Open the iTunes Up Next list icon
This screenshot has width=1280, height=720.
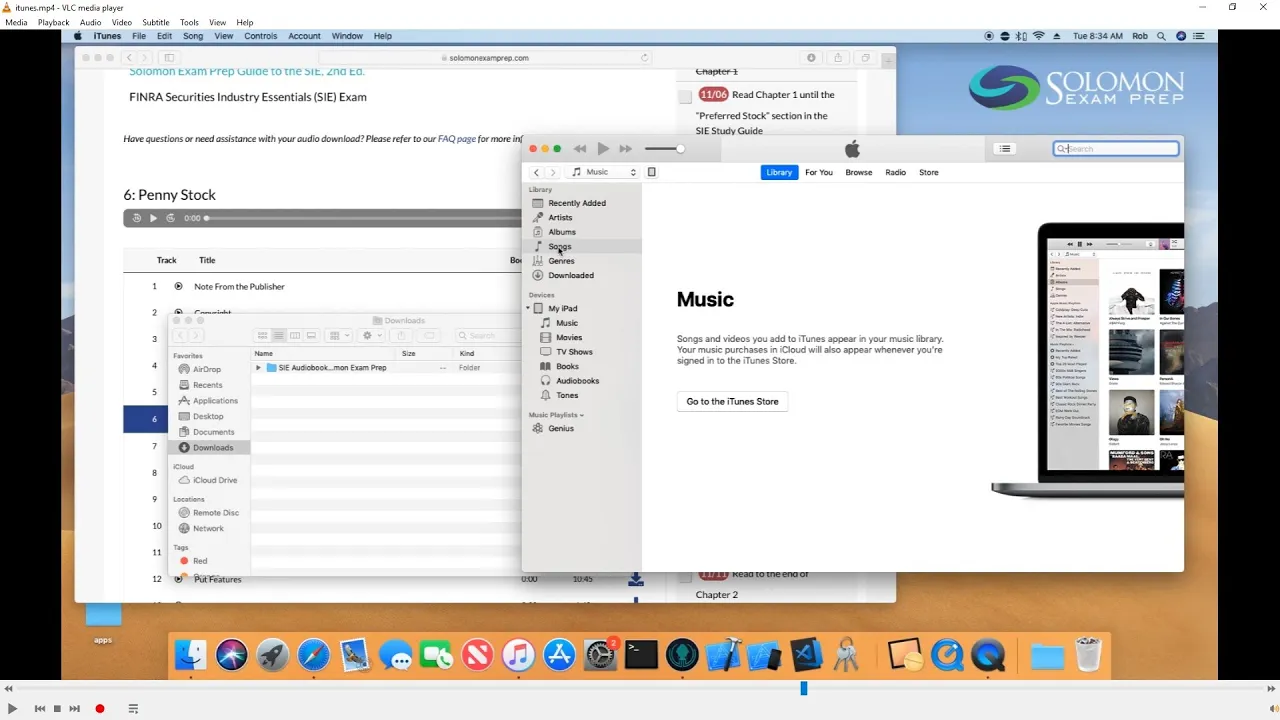click(1005, 149)
